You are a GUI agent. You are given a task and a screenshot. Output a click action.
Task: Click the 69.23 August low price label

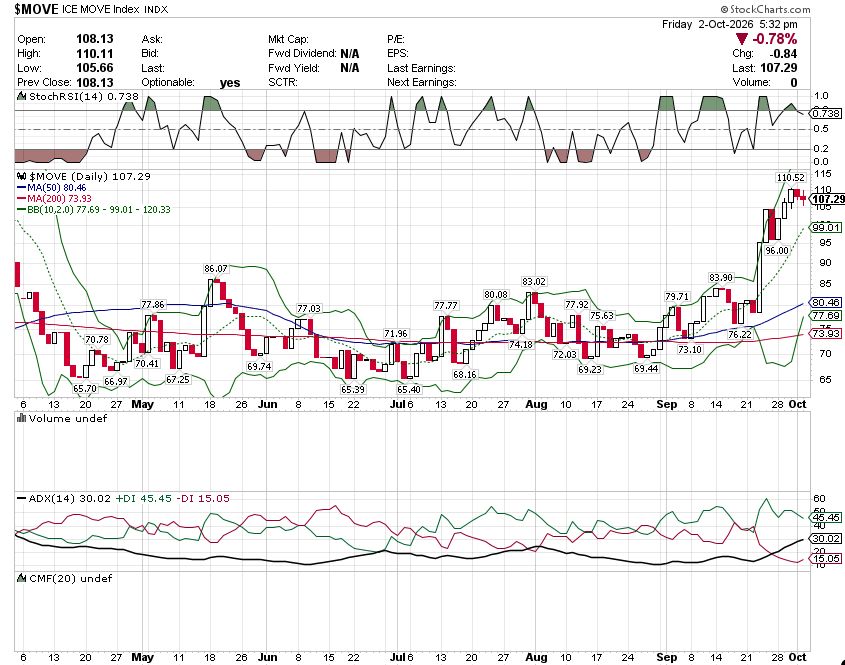tap(590, 369)
